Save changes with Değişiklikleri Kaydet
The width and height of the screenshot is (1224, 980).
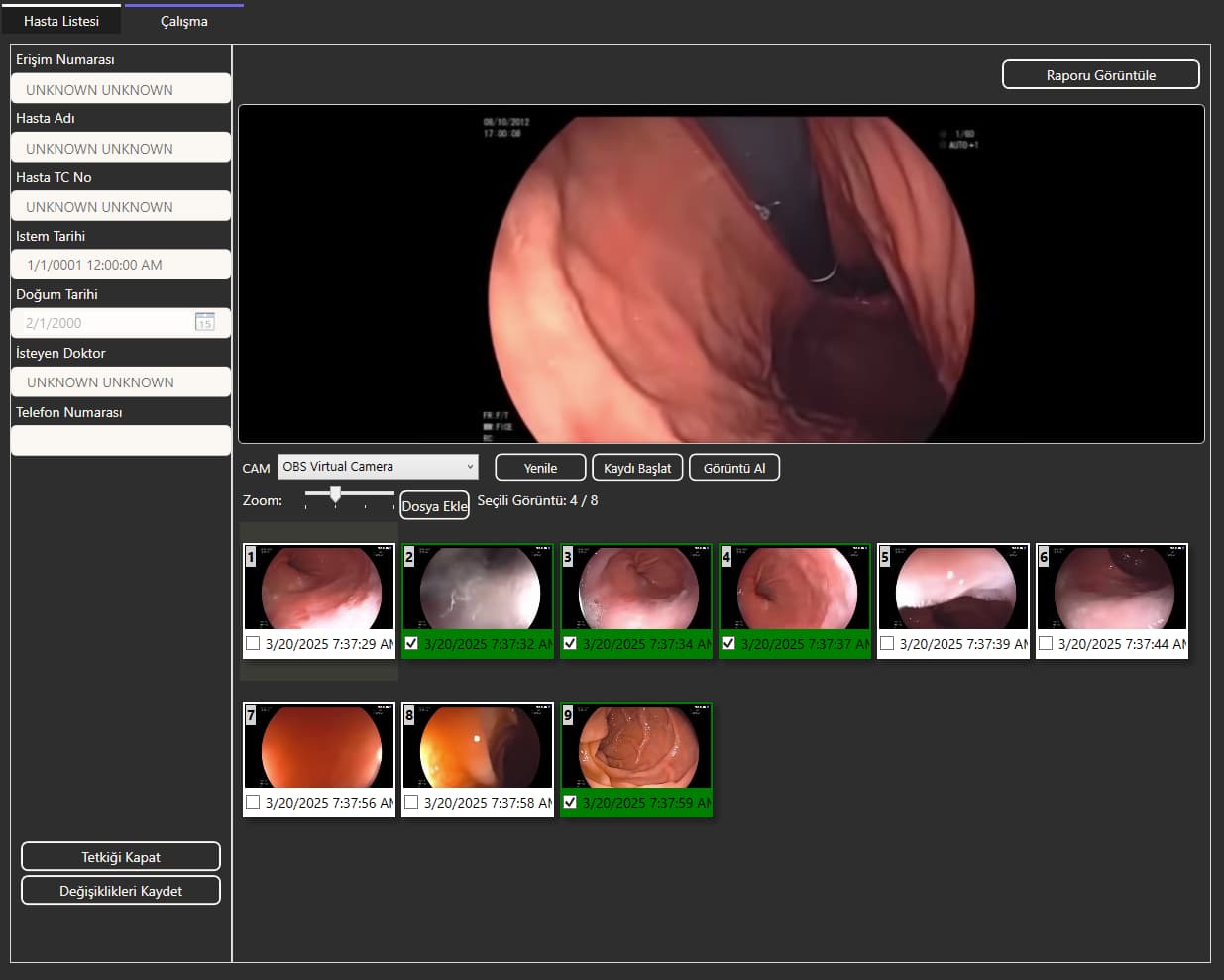[121, 891]
